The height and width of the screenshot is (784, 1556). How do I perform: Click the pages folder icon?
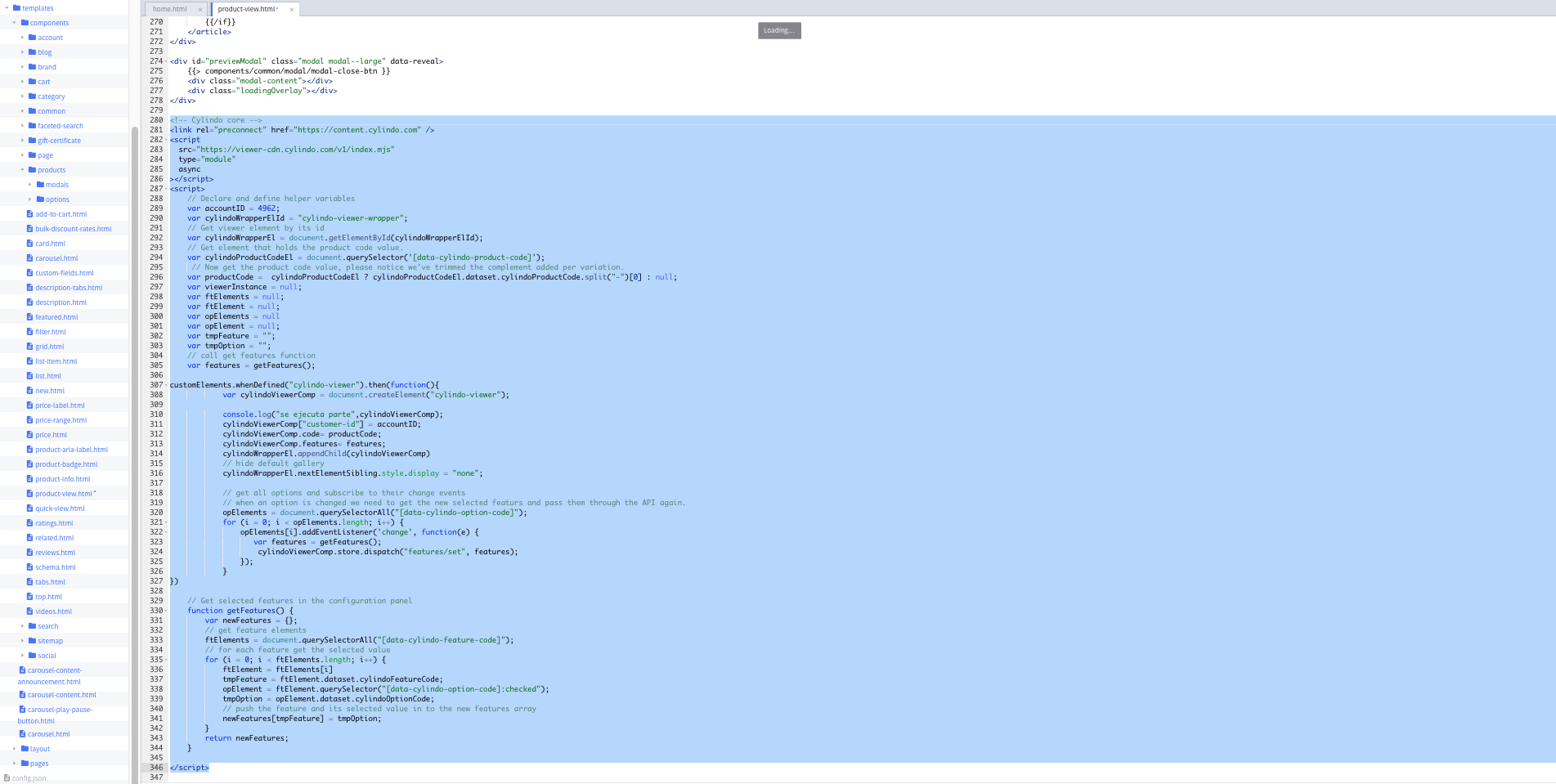(25, 764)
